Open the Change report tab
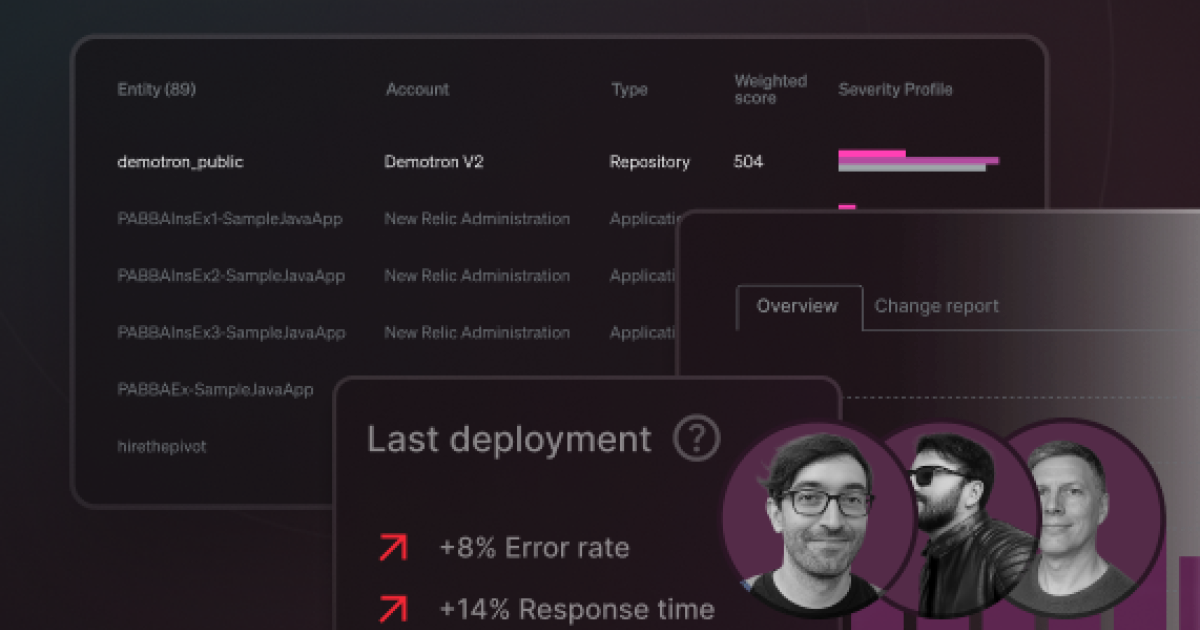The image size is (1200, 630). pyautogui.click(x=936, y=307)
